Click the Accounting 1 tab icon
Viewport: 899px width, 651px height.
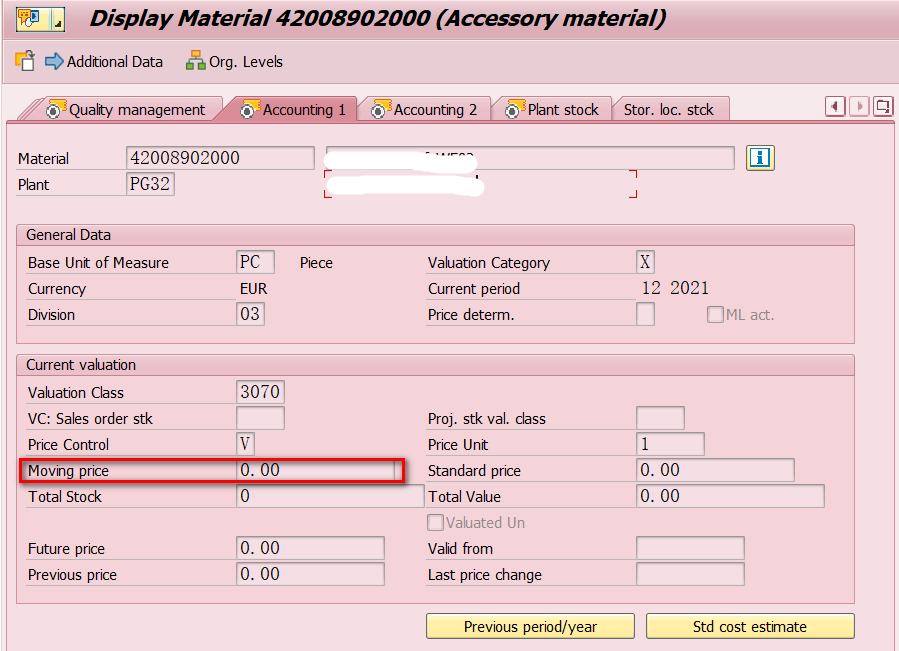click(249, 108)
